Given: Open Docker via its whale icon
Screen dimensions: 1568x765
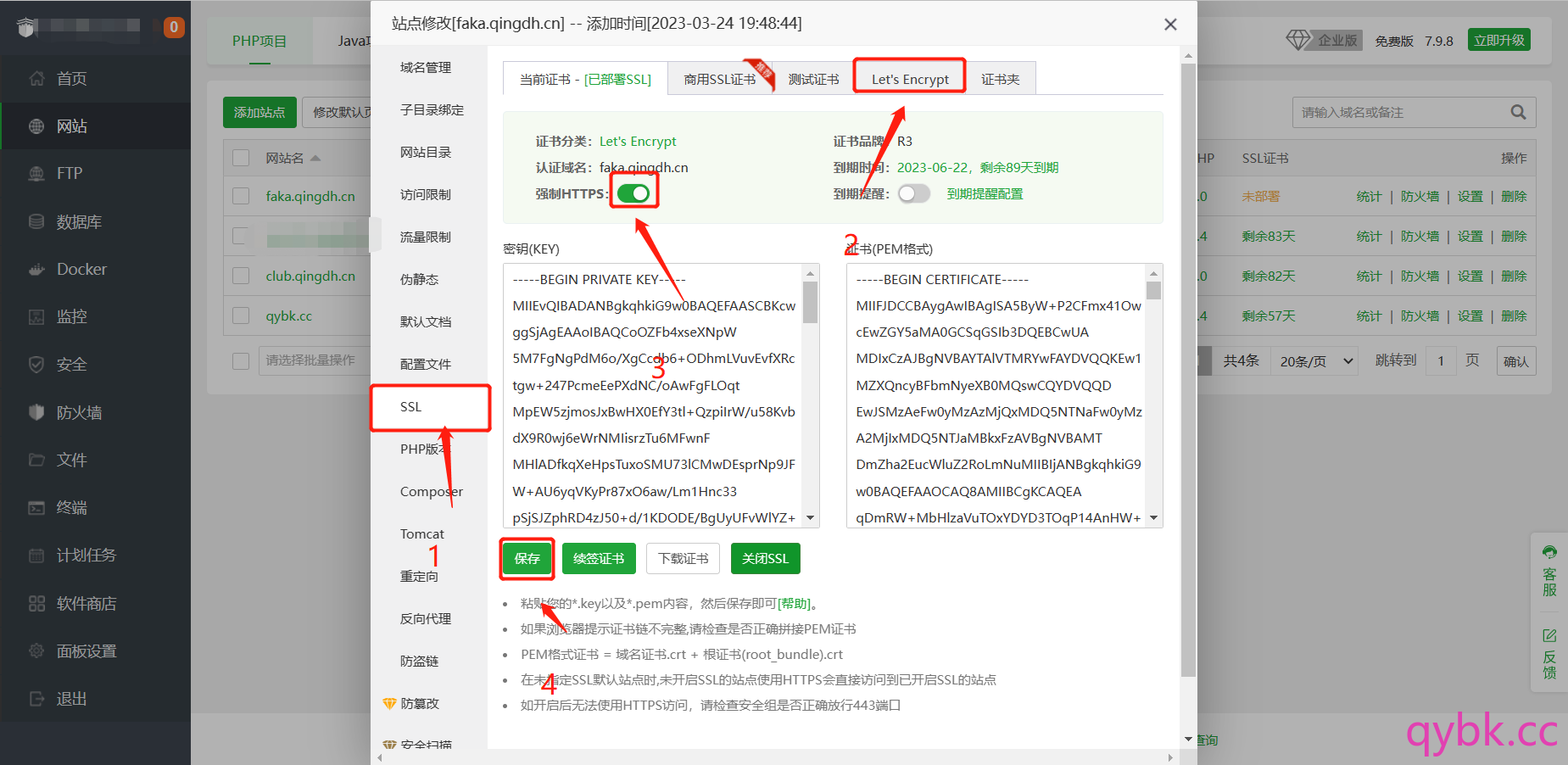Looking at the screenshot, I should tap(36, 270).
